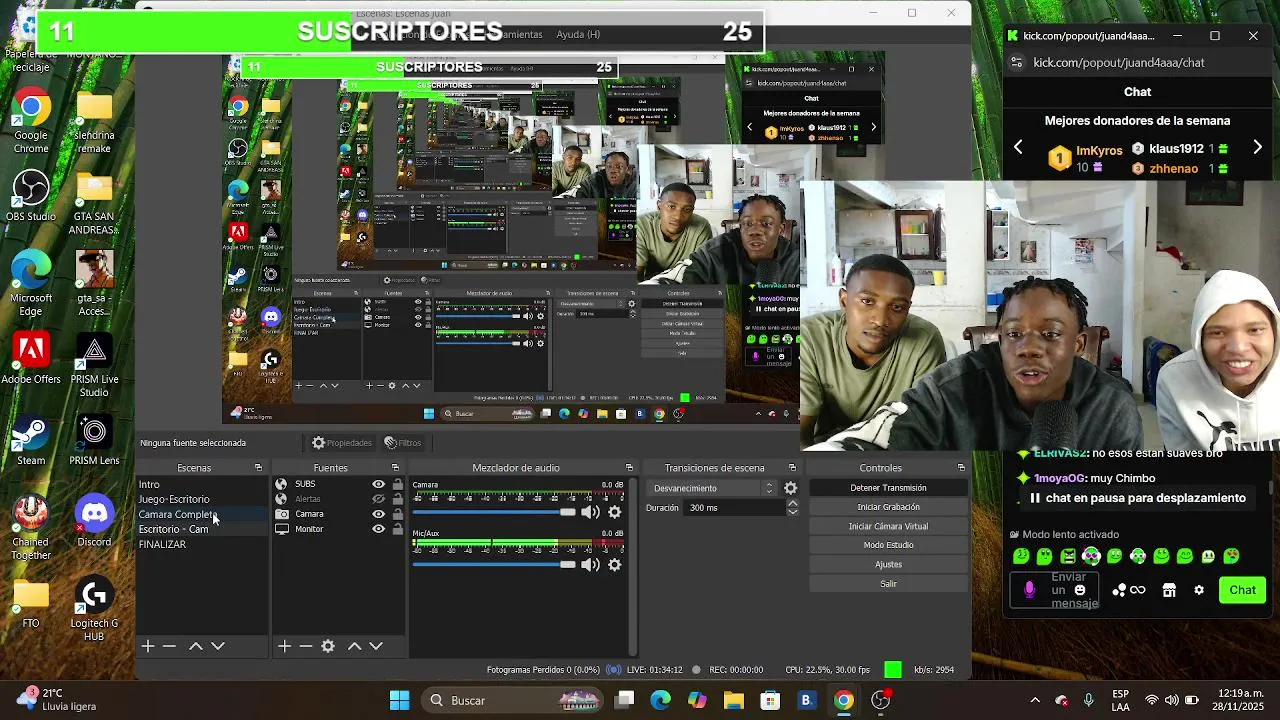This screenshot has width=1280, height=720.
Task: Open OBS Ayuda (H) menu
Action: pos(578,34)
